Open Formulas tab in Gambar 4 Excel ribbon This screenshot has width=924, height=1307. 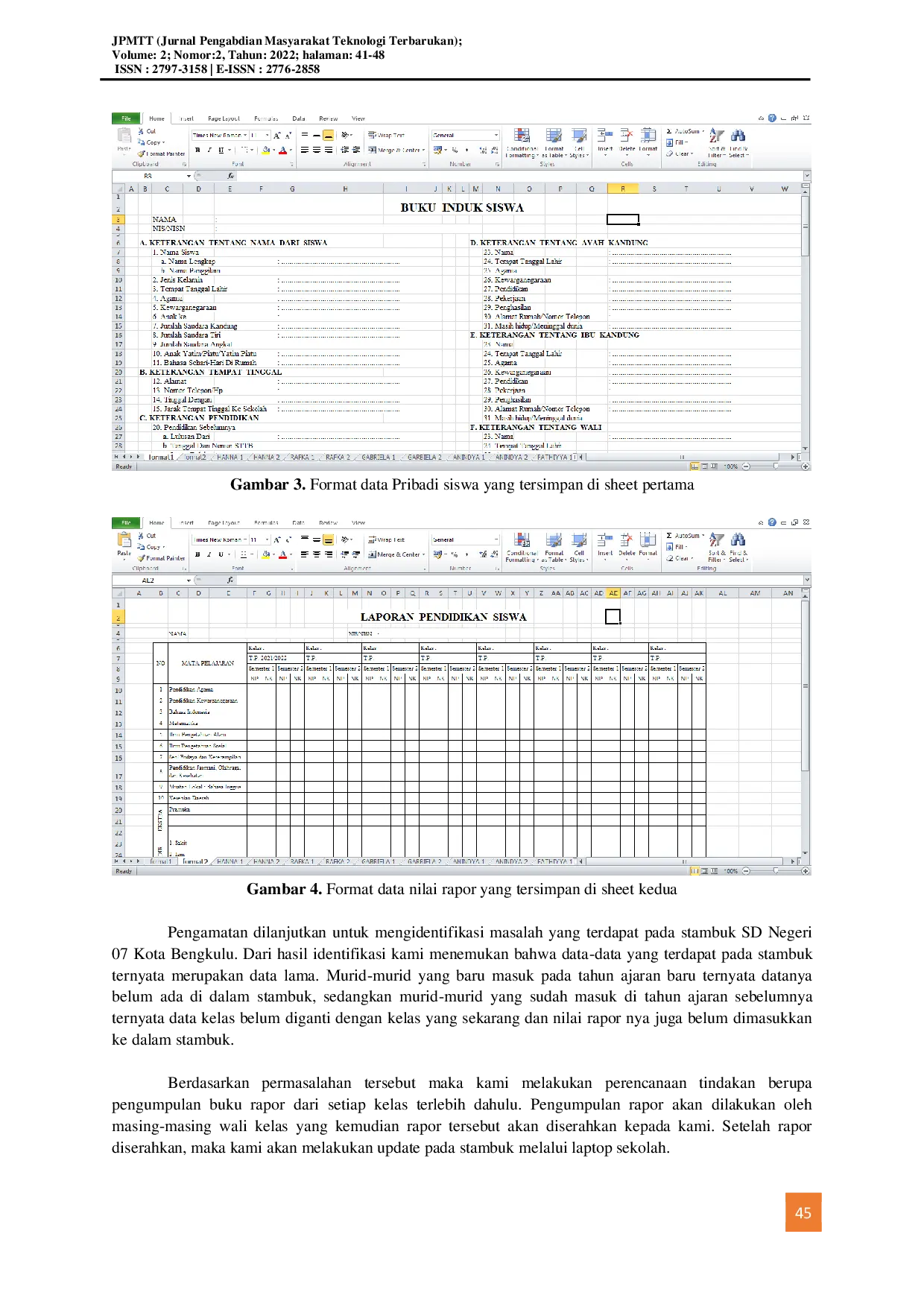tap(266, 523)
